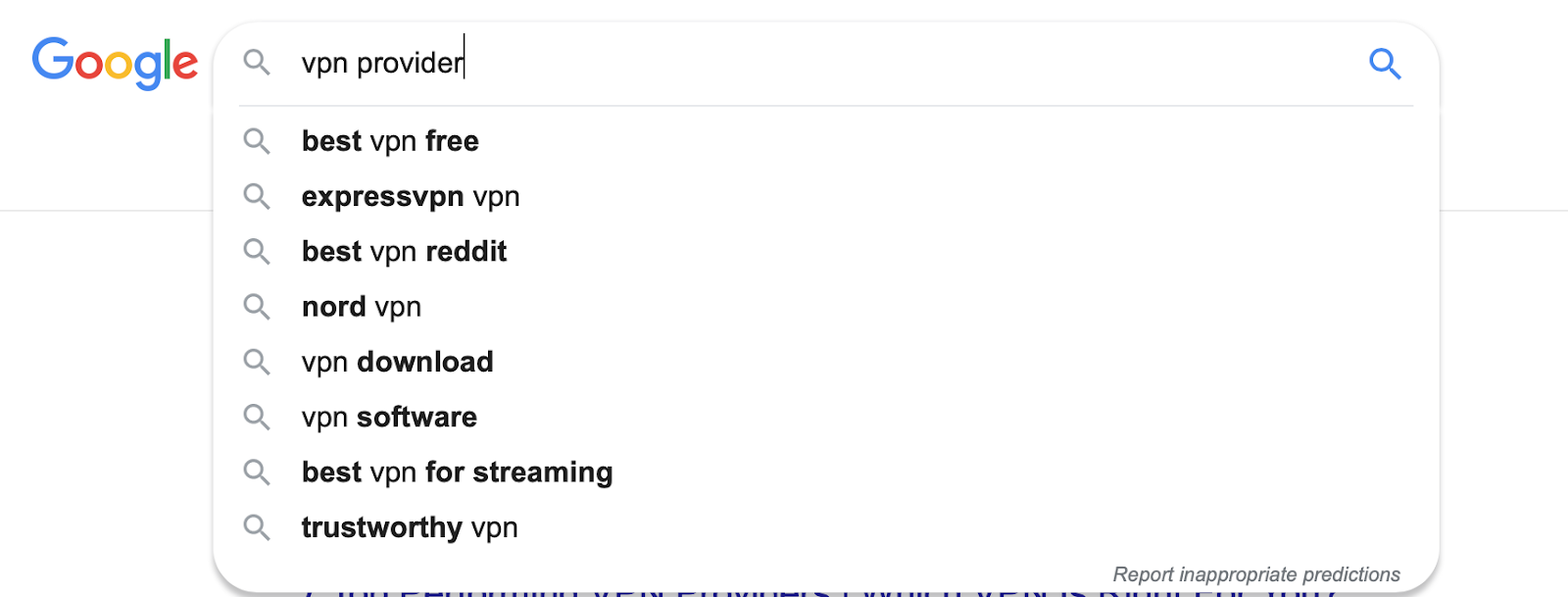
Task: Click into the 'vpn provider' search field
Action: pyautogui.click(x=784, y=63)
